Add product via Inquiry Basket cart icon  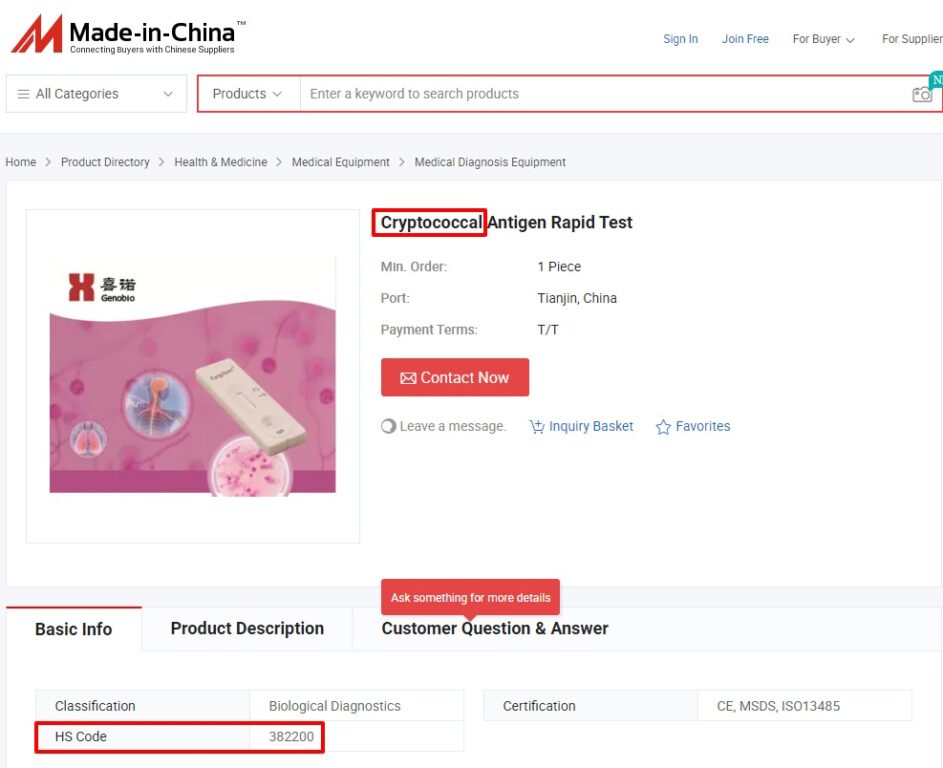(536, 426)
